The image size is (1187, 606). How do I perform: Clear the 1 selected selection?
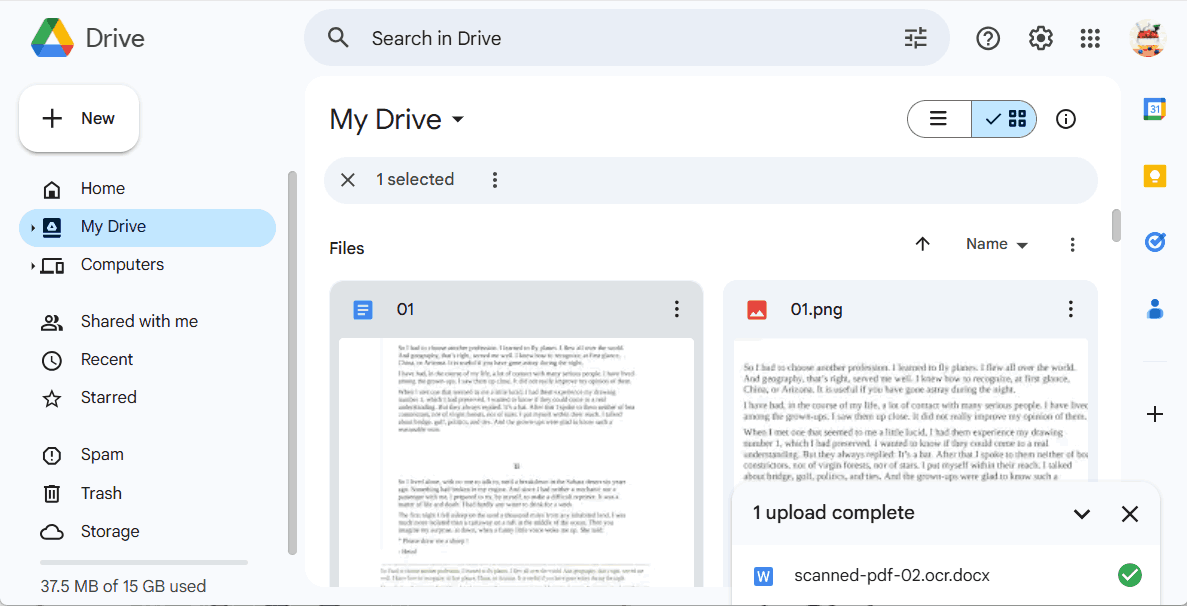tap(348, 180)
